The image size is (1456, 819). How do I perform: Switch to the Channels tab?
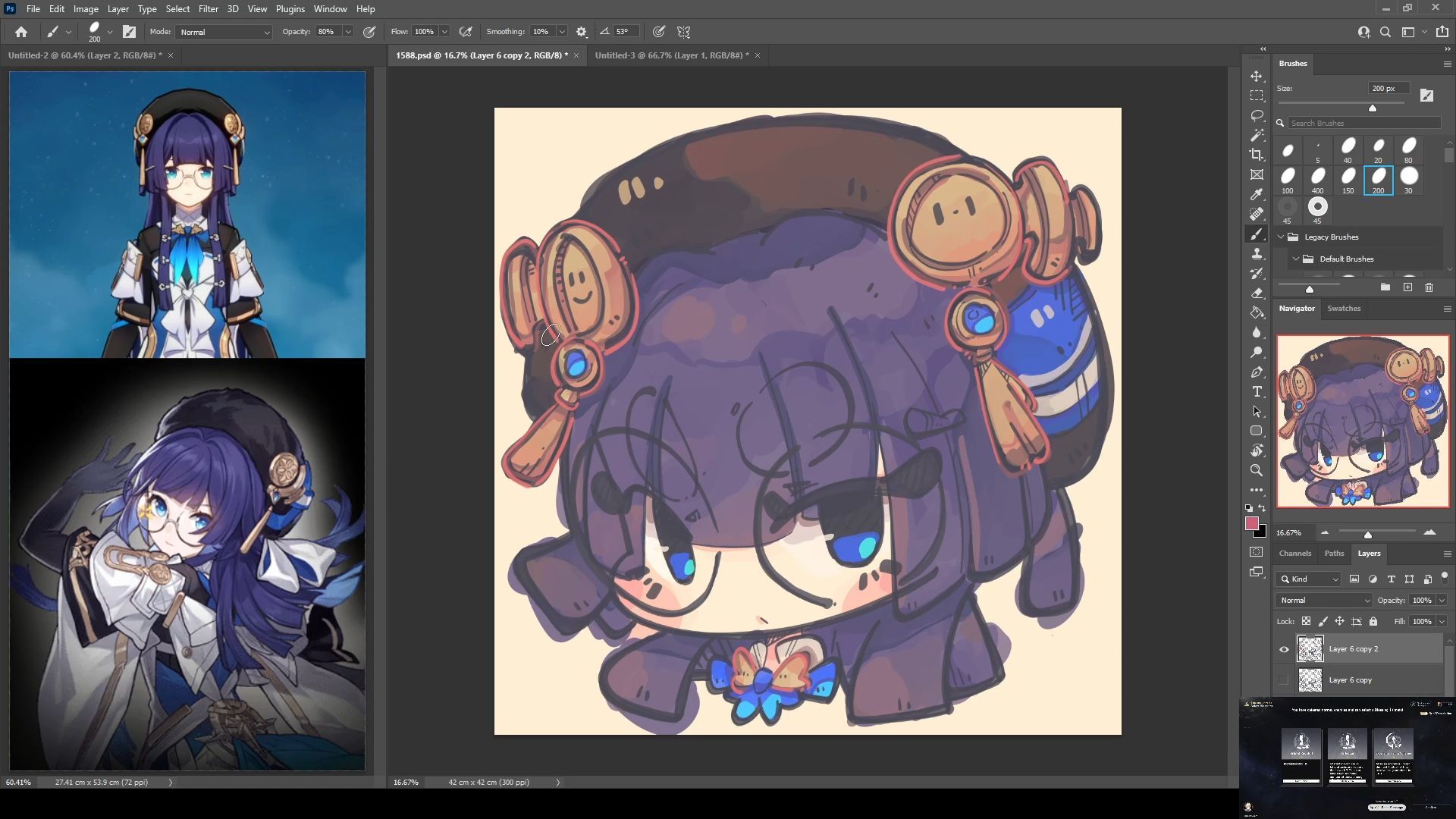[x=1295, y=554]
